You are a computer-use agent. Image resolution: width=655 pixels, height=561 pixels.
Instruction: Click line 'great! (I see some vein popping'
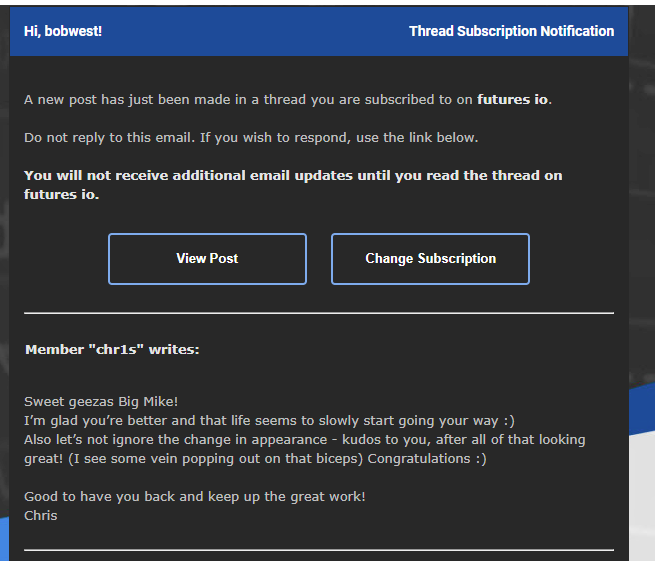pyautogui.click(x=255, y=459)
